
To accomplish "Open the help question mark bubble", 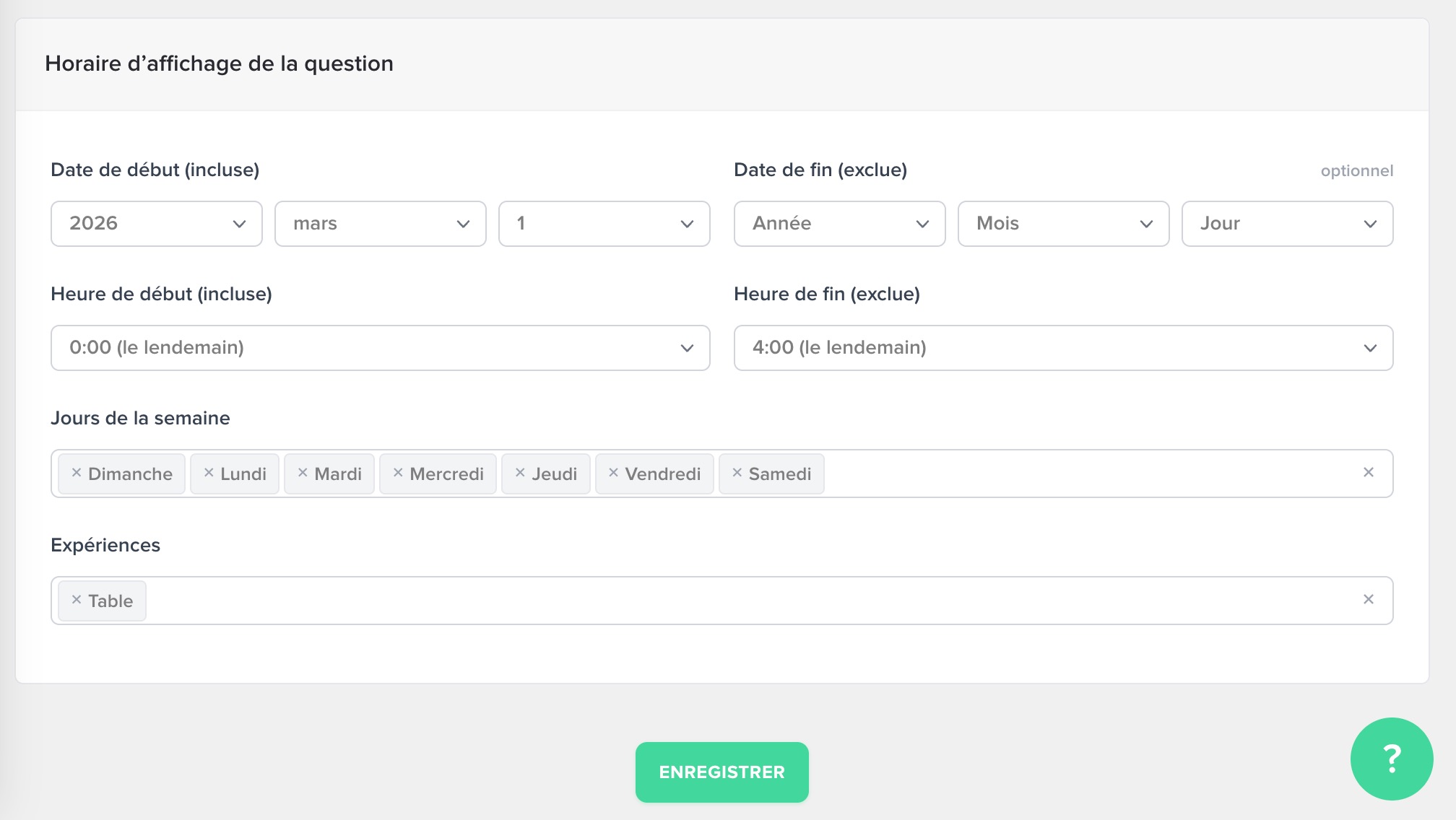I will 1391,759.
